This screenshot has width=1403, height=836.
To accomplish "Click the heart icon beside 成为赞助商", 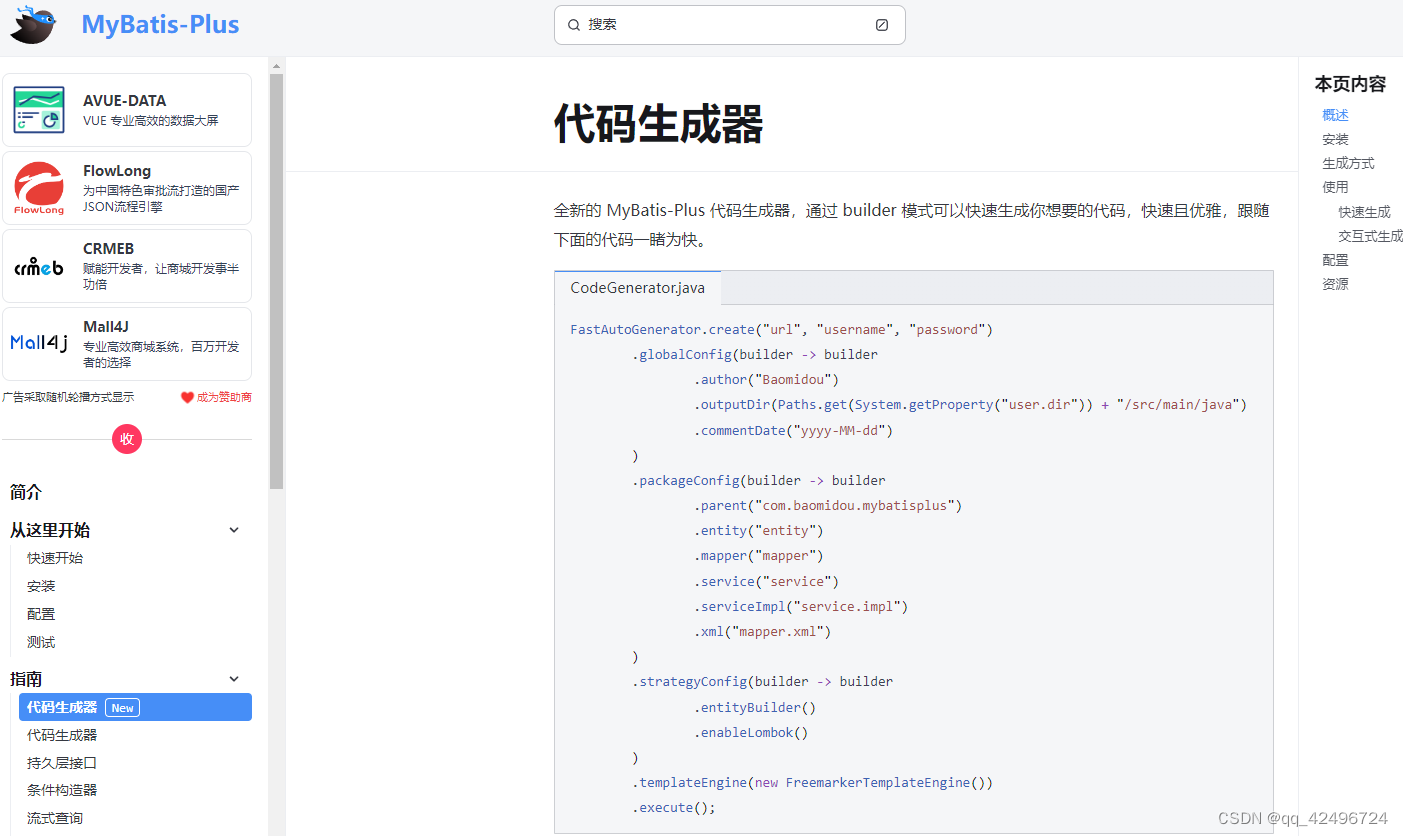I will coord(186,396).
